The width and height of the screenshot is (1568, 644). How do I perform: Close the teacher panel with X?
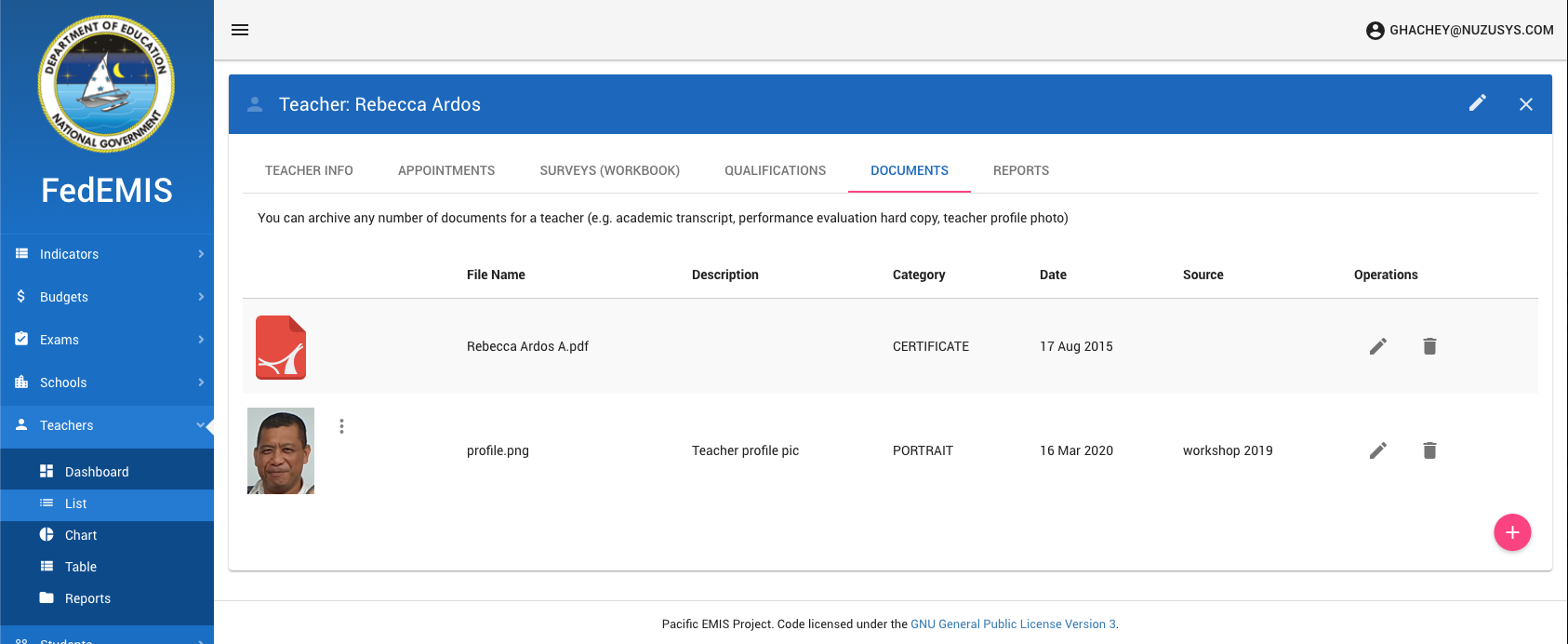coord(1525,104)
